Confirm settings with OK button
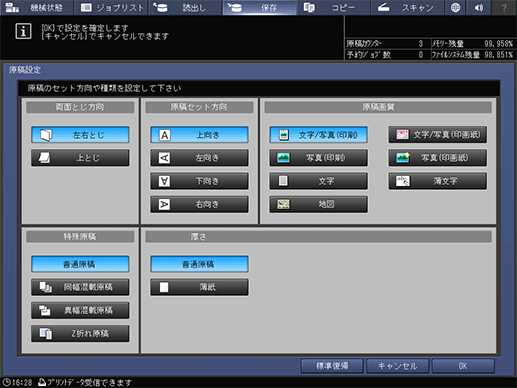517x388 pixels. tap(463, 366)
